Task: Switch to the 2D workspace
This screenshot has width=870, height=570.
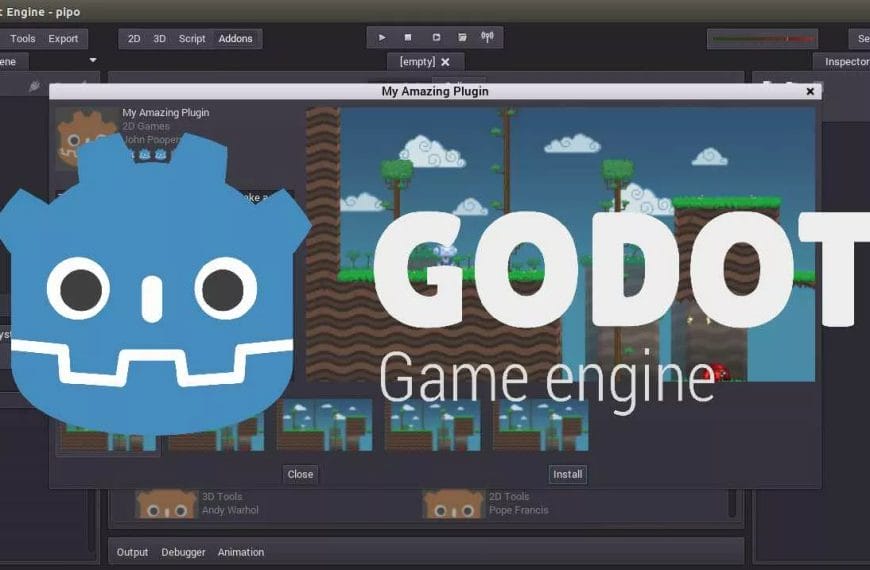Action: click(134, 38)
